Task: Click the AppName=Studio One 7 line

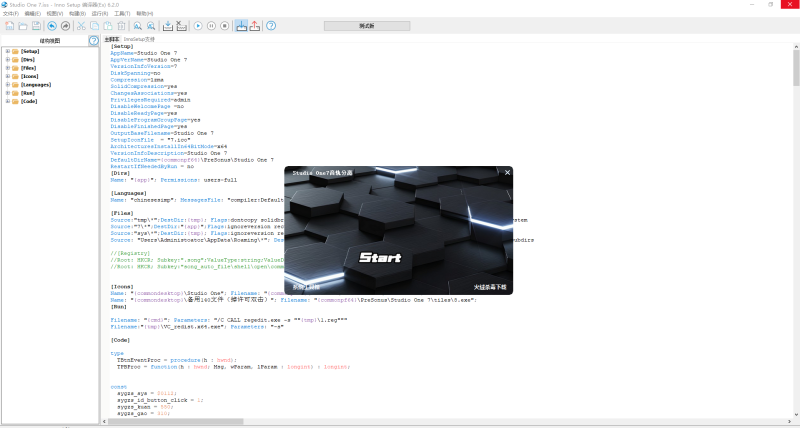Action: click(144, 53)
